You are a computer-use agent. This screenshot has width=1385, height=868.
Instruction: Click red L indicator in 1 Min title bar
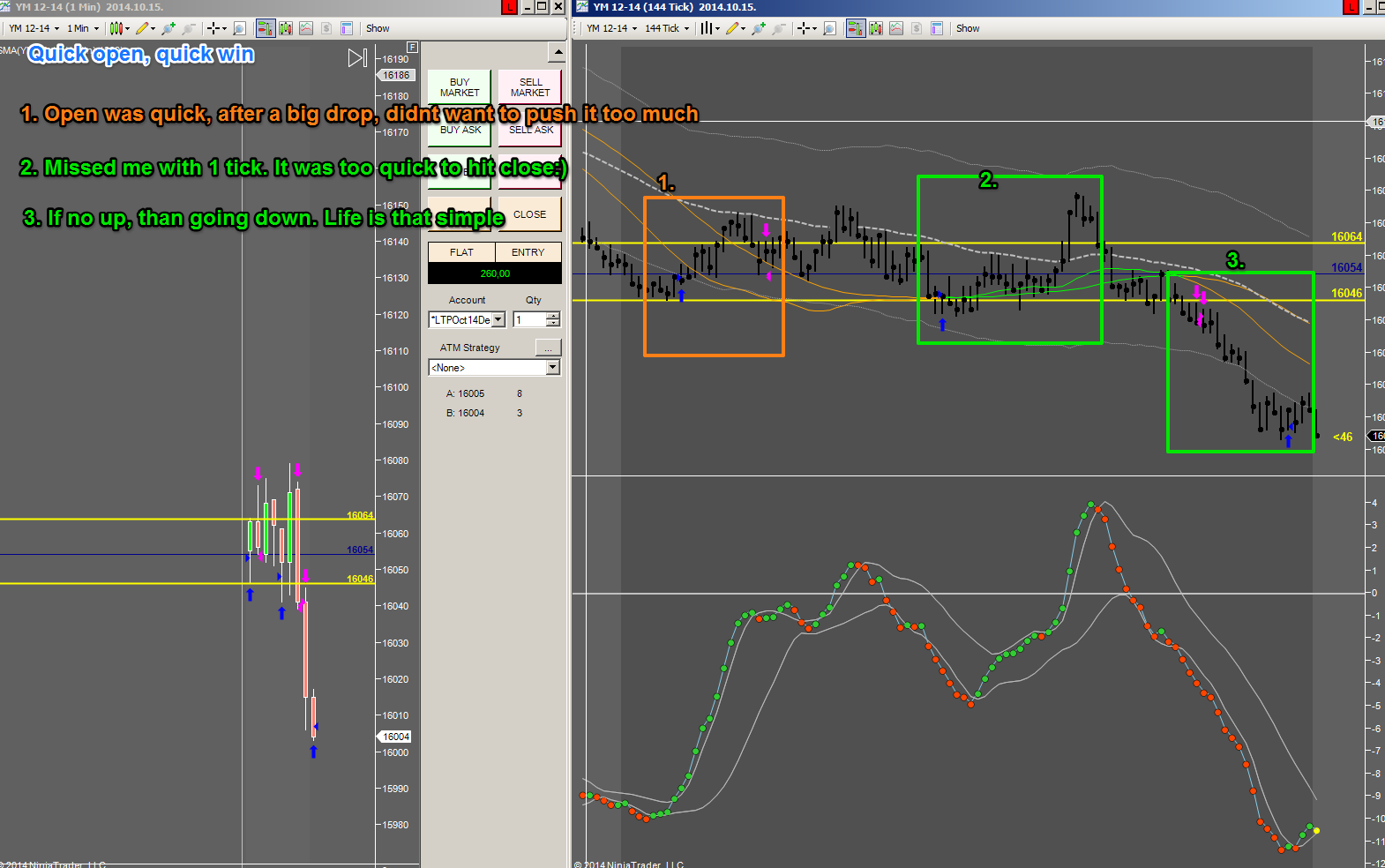point(509,7)
